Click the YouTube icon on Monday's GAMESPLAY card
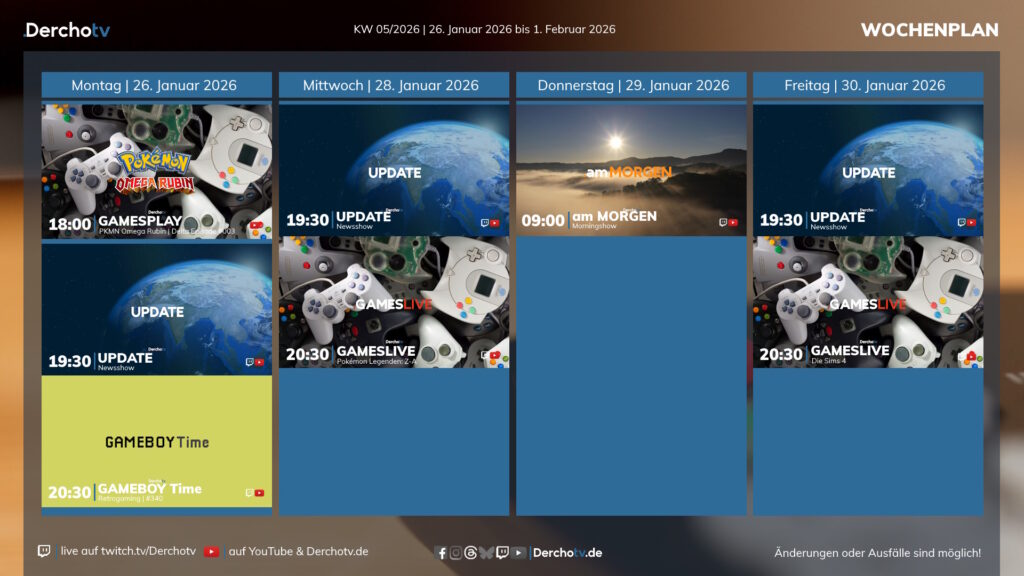The height and width of the screenshot is (576, 1024). pyautogui.click(x=258, y=226)
